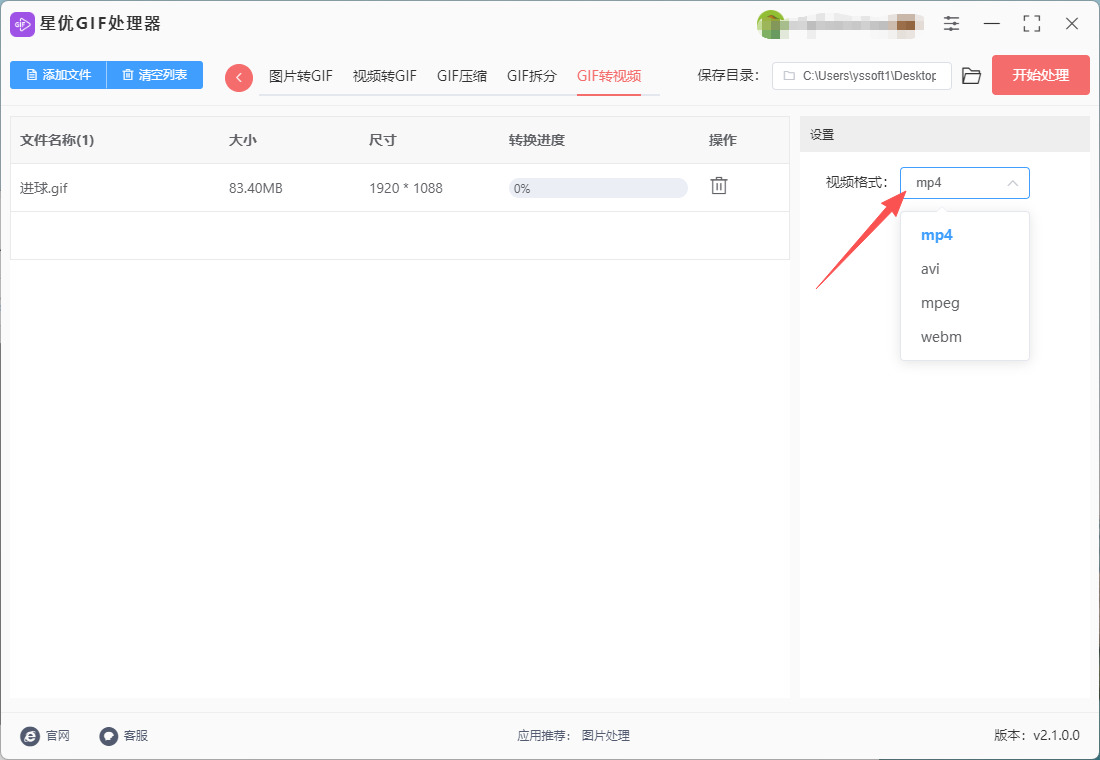Click the 大小 column header

pos(243,140)
